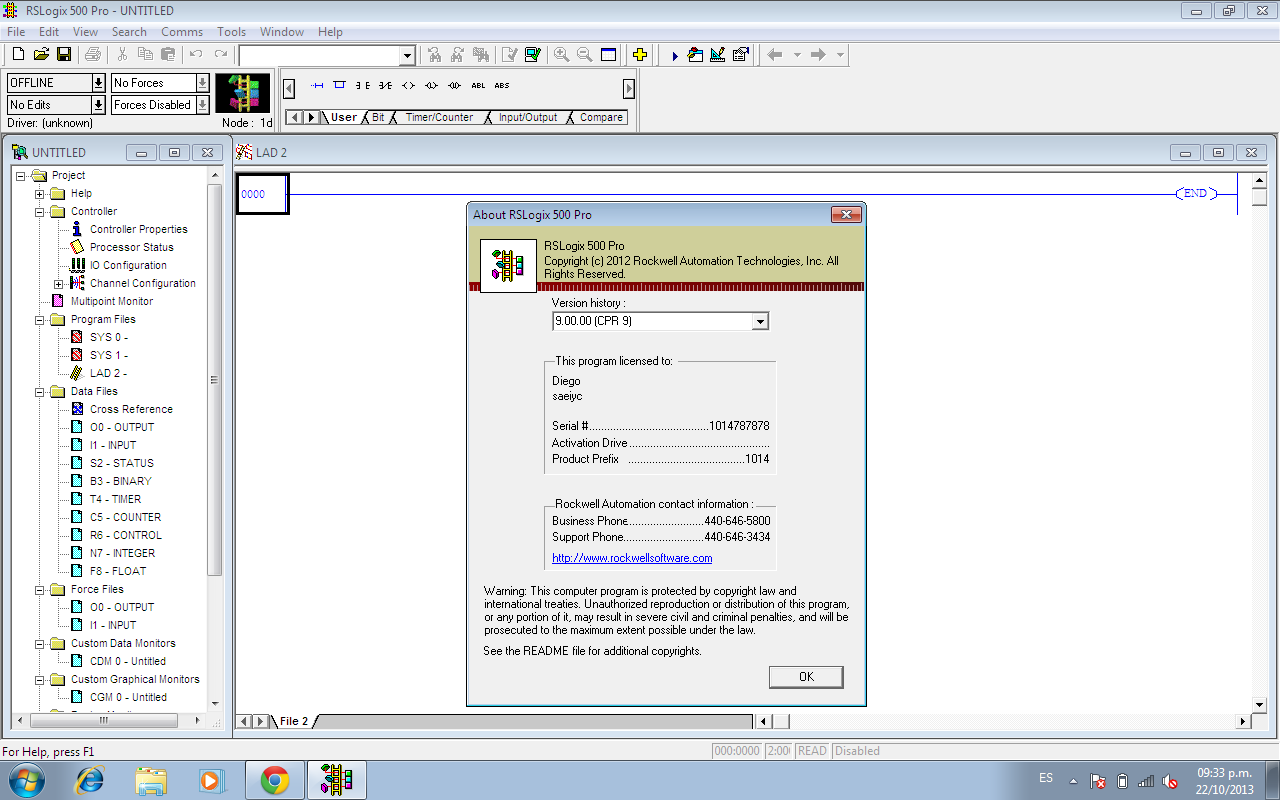Insert the ABL instruction
The width and height of the screenshot is (1280, 800).
click(x=478, y=86)
